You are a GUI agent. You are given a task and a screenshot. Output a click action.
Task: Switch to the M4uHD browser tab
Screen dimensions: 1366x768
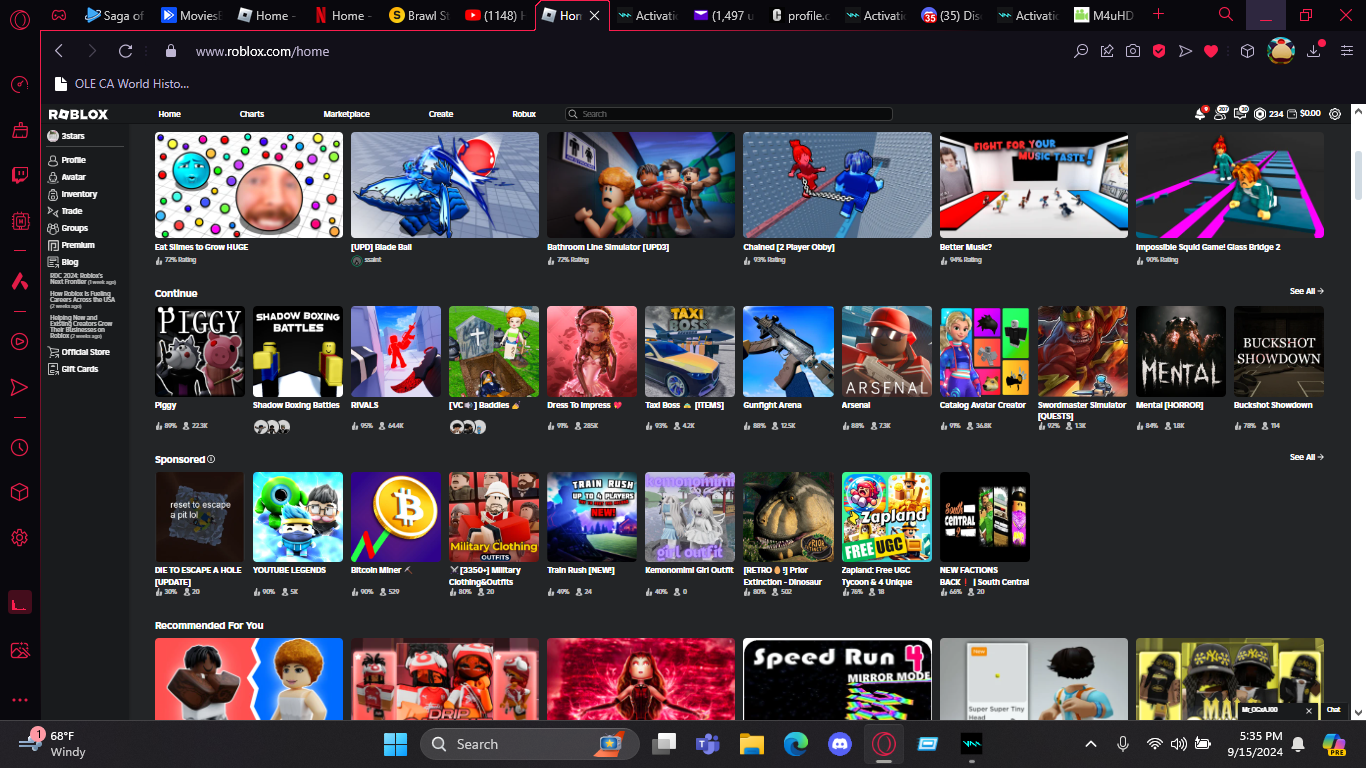coord(1103,15)
